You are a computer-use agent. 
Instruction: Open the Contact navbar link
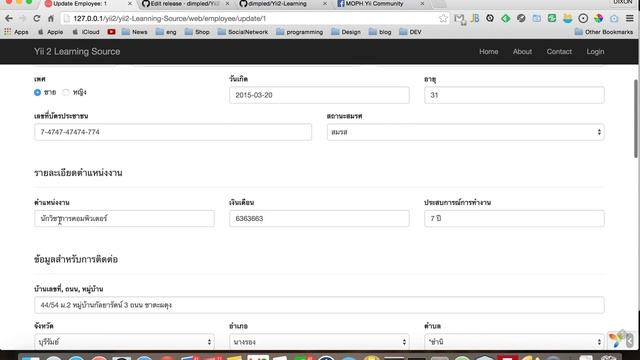(559, 51)
